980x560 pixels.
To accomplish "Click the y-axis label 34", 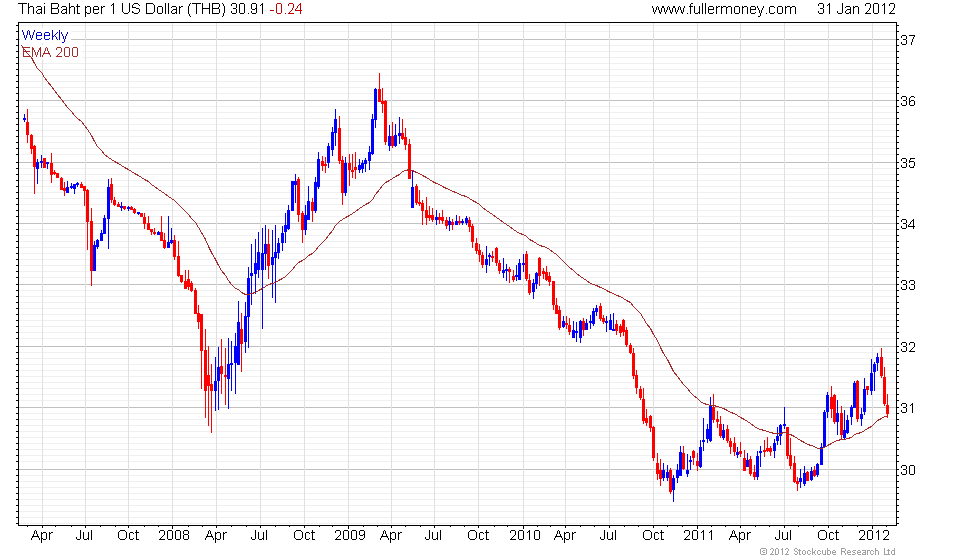I will point(908,224).
